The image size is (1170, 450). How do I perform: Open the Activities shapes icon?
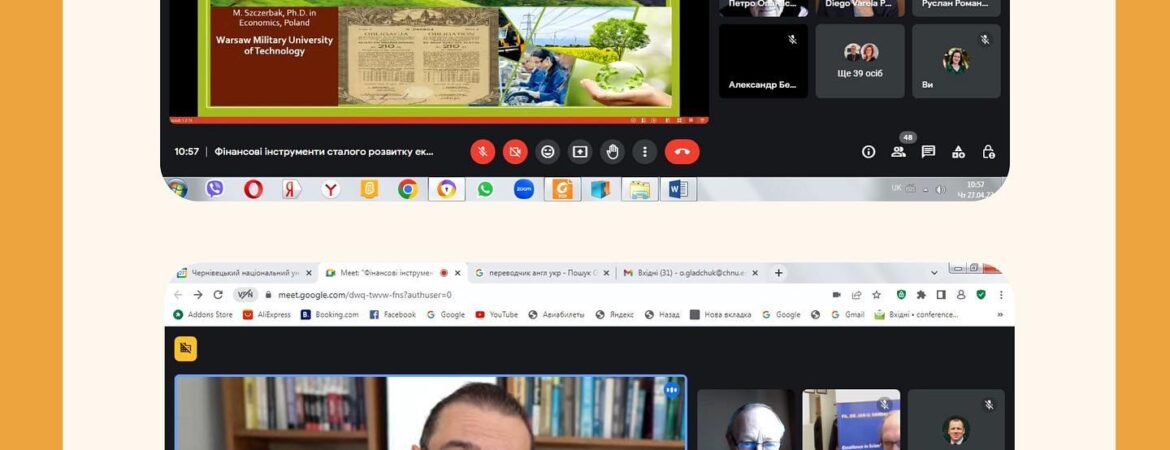pyautogui.click(x=958, y=151)
